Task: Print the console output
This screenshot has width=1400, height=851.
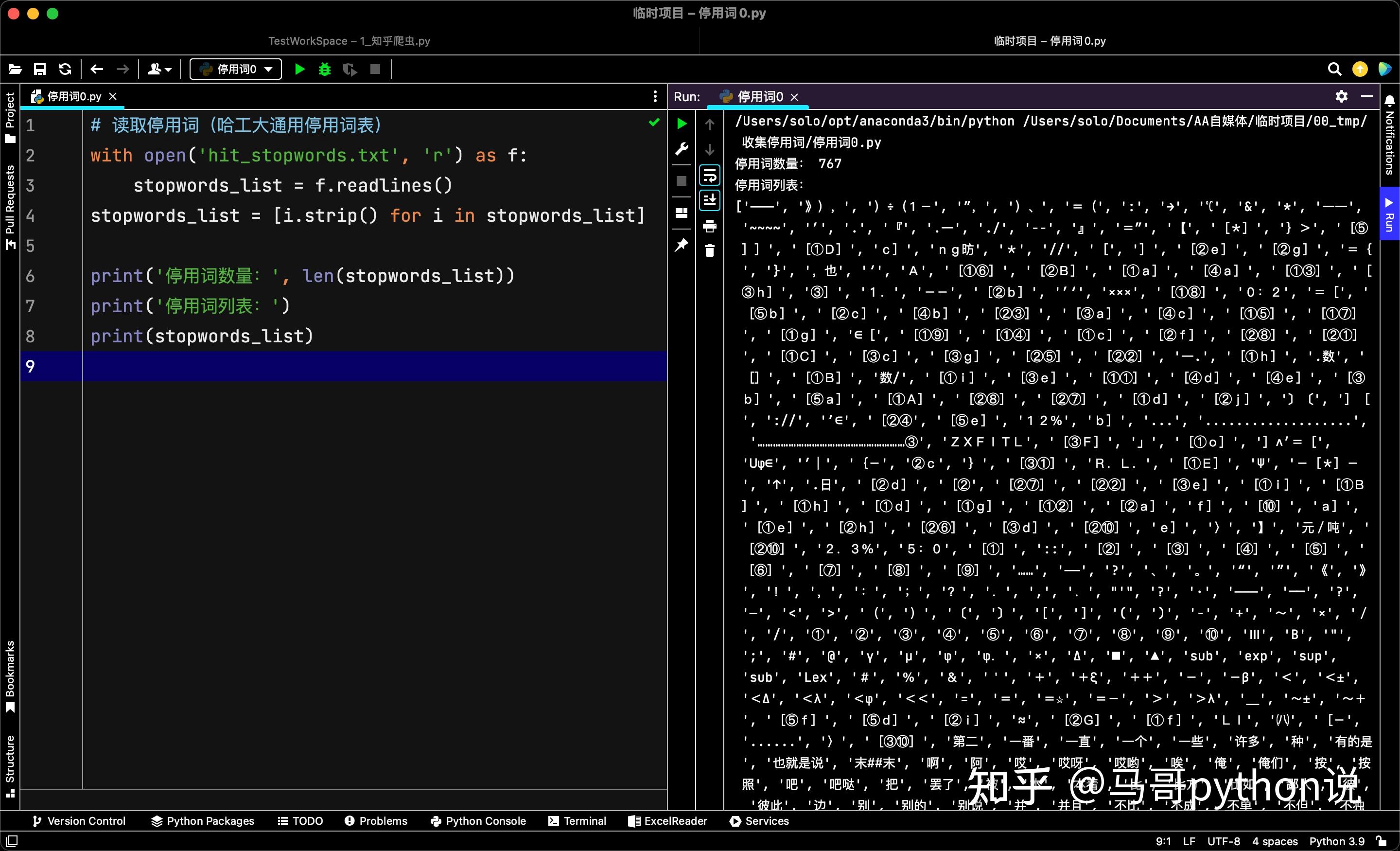Action: tap(710, 226)
